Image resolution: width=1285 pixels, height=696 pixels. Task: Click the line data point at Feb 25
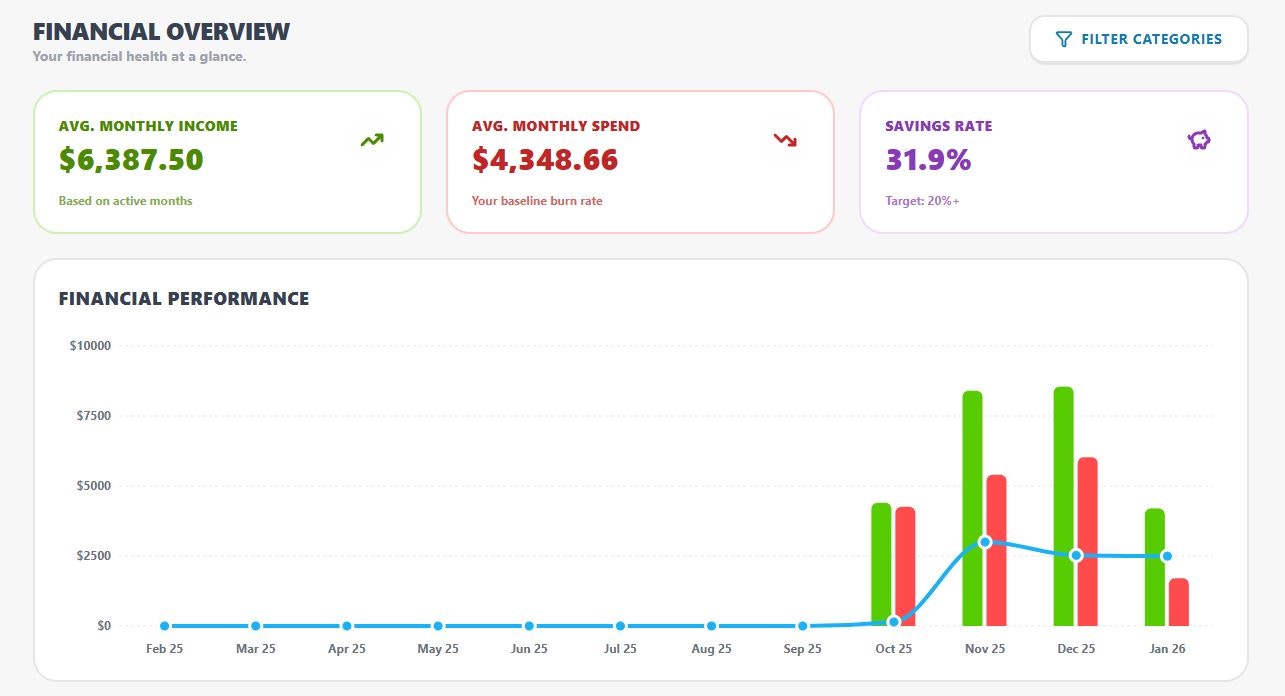(x=163, y=624)
